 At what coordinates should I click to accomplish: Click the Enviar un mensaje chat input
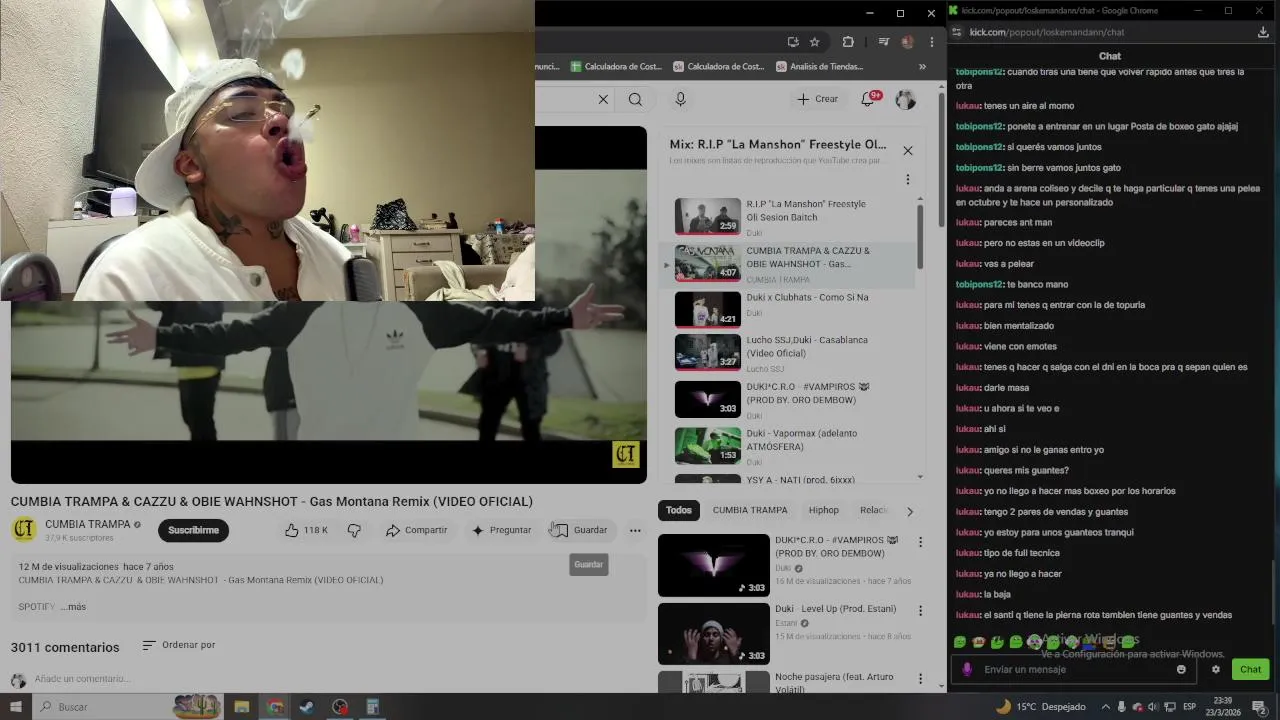click(x=1075, y=670)
